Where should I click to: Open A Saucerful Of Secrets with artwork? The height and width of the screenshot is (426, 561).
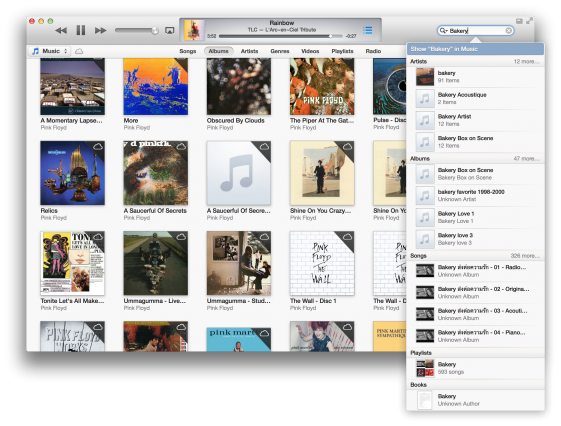(x=156, y=173)
